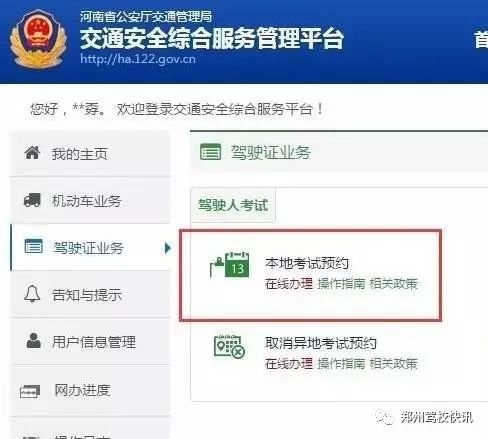This screenshot has height=439, width=488.
Task: Click the bell icon for 告知与提示
Action: [32, 294]
